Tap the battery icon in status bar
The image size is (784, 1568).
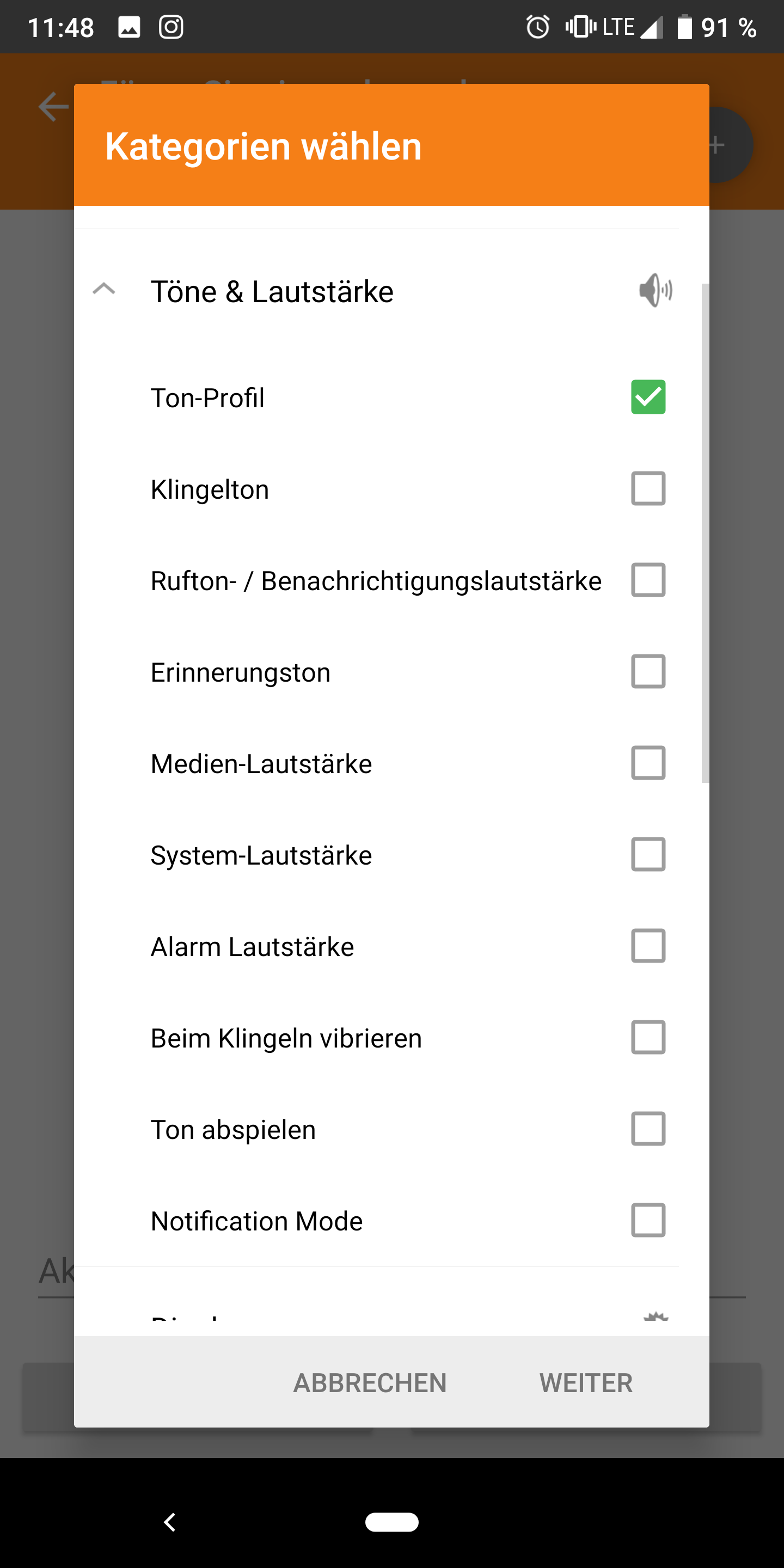pyautogui.click(x=685, y=27)
